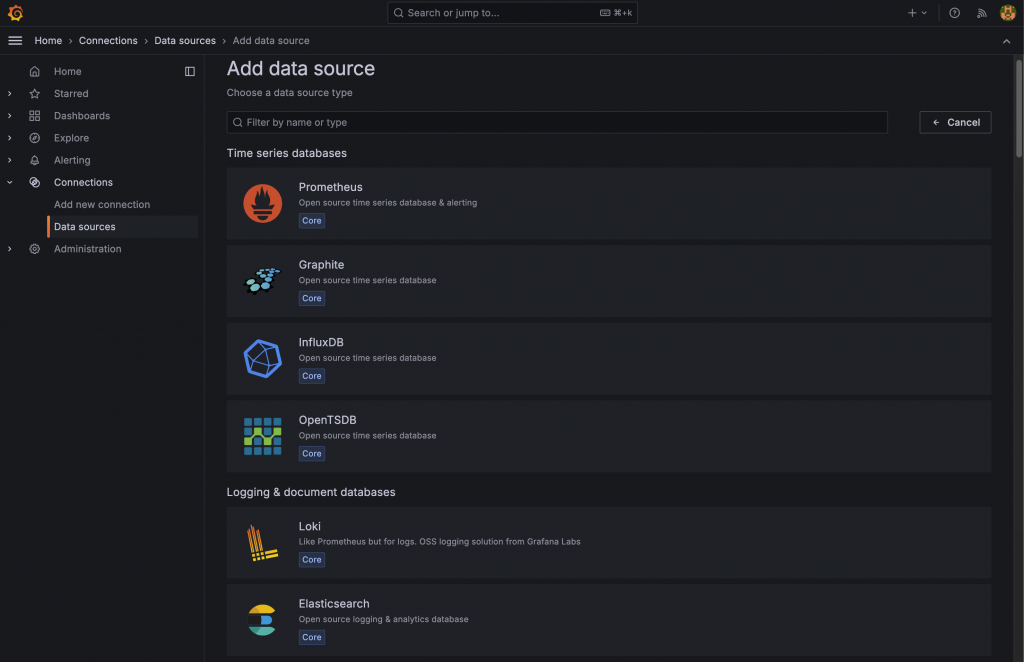Go to Administration in sidebar

click(x=87, y=249)
